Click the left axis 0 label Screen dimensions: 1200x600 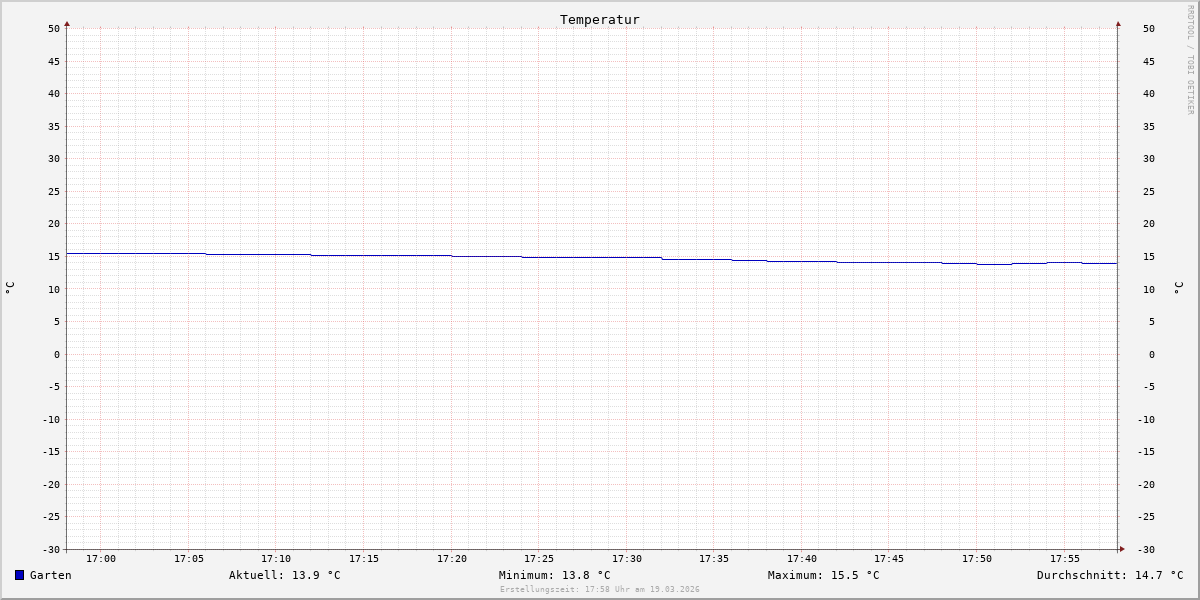(x=57, y=354)
